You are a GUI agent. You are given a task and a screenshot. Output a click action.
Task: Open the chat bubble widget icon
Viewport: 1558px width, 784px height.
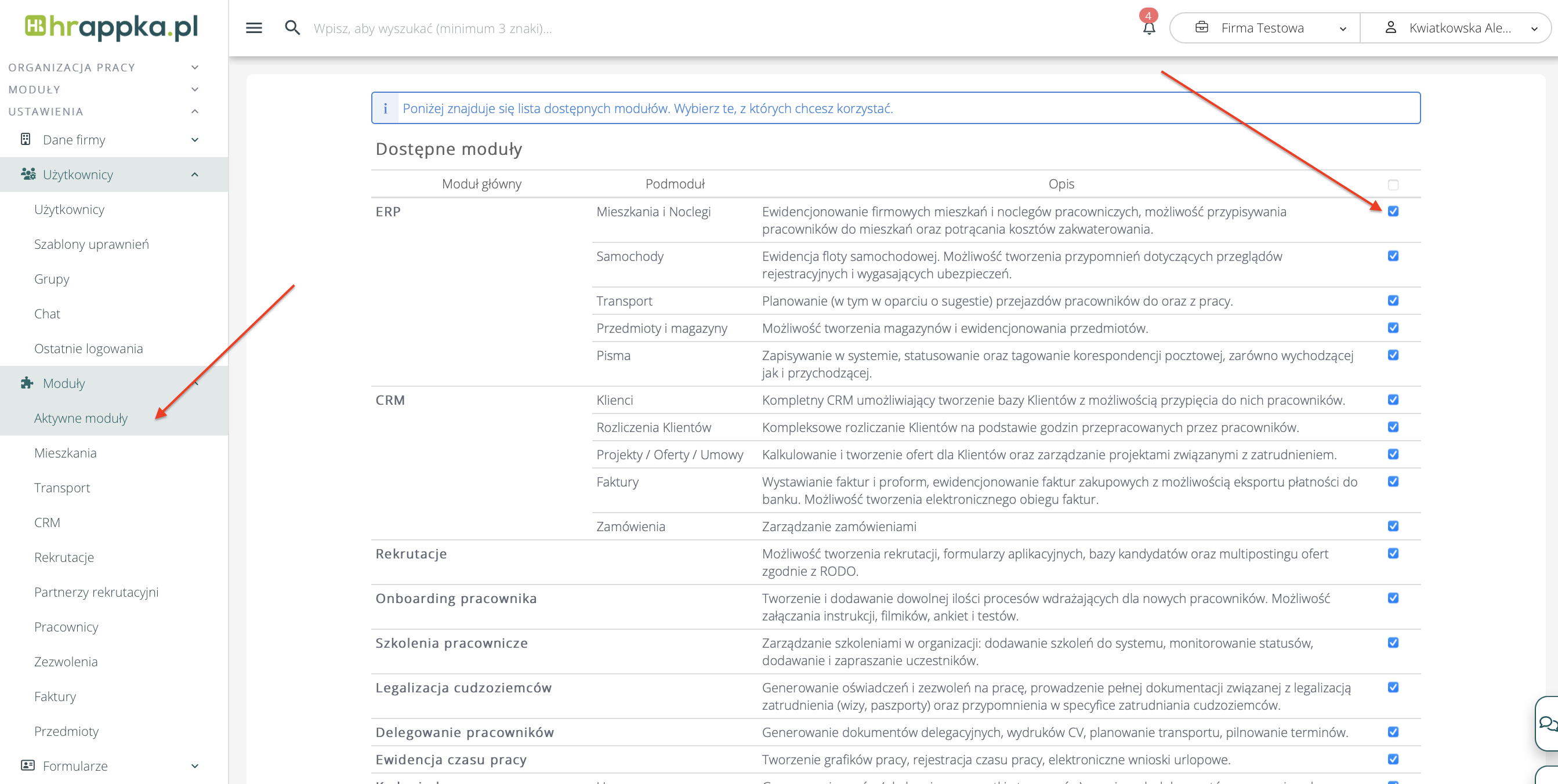coord(1548,723)
